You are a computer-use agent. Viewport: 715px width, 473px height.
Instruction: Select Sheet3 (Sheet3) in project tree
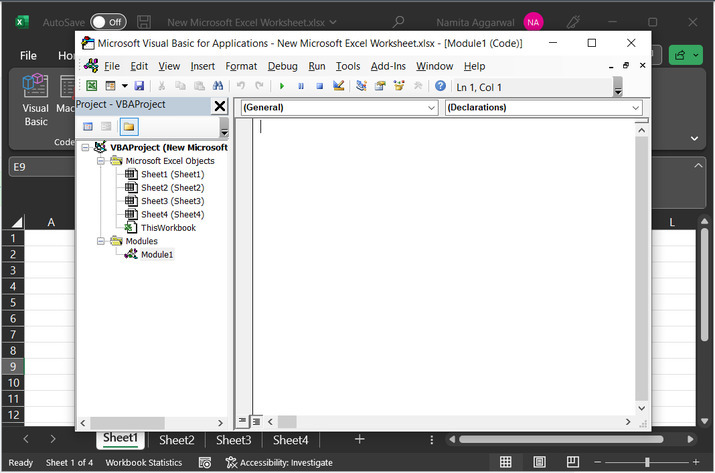pos(172,201)
